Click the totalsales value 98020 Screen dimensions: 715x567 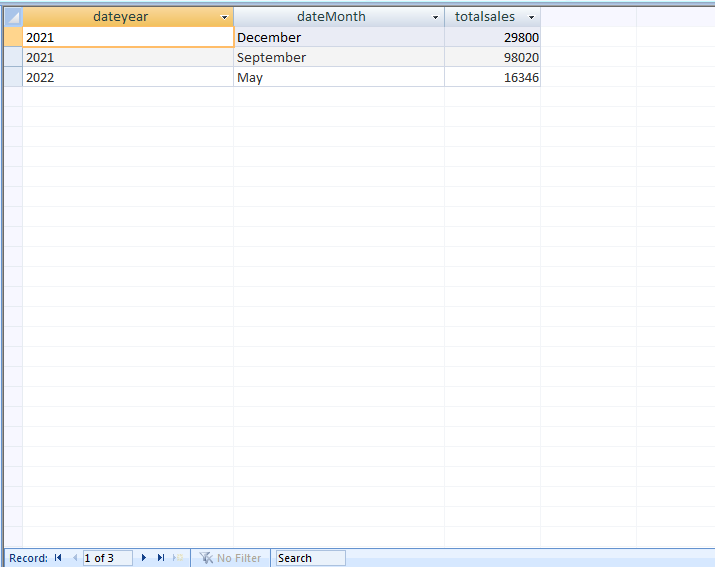(x=492, y=57)
